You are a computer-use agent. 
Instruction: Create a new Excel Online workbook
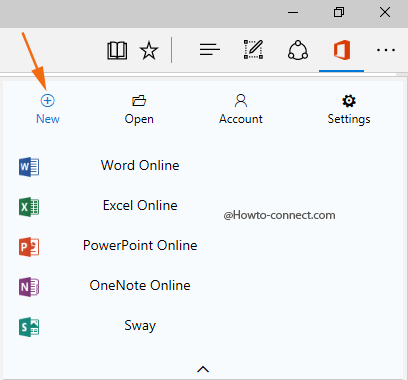140,205
